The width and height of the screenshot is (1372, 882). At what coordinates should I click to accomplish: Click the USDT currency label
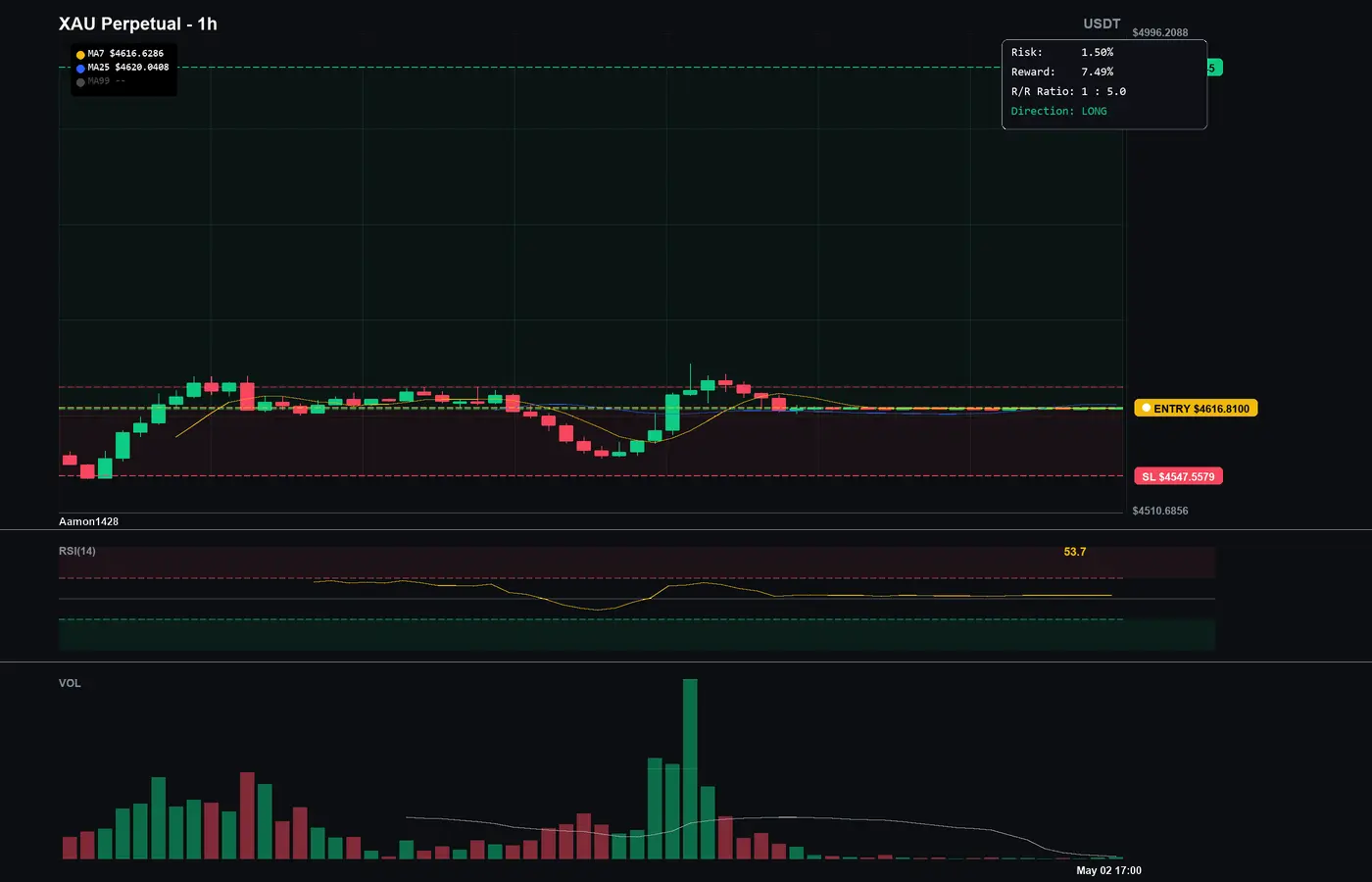(1102, 24)
